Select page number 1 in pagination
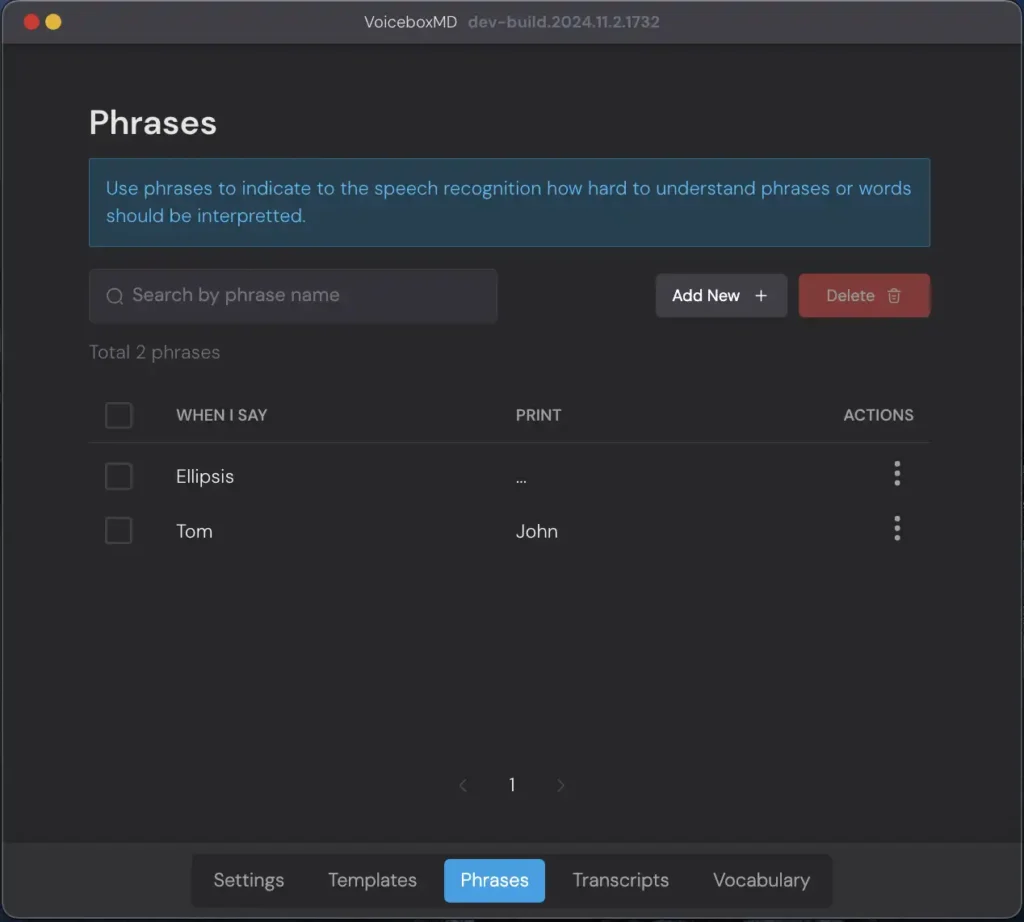 click(512, 786)
